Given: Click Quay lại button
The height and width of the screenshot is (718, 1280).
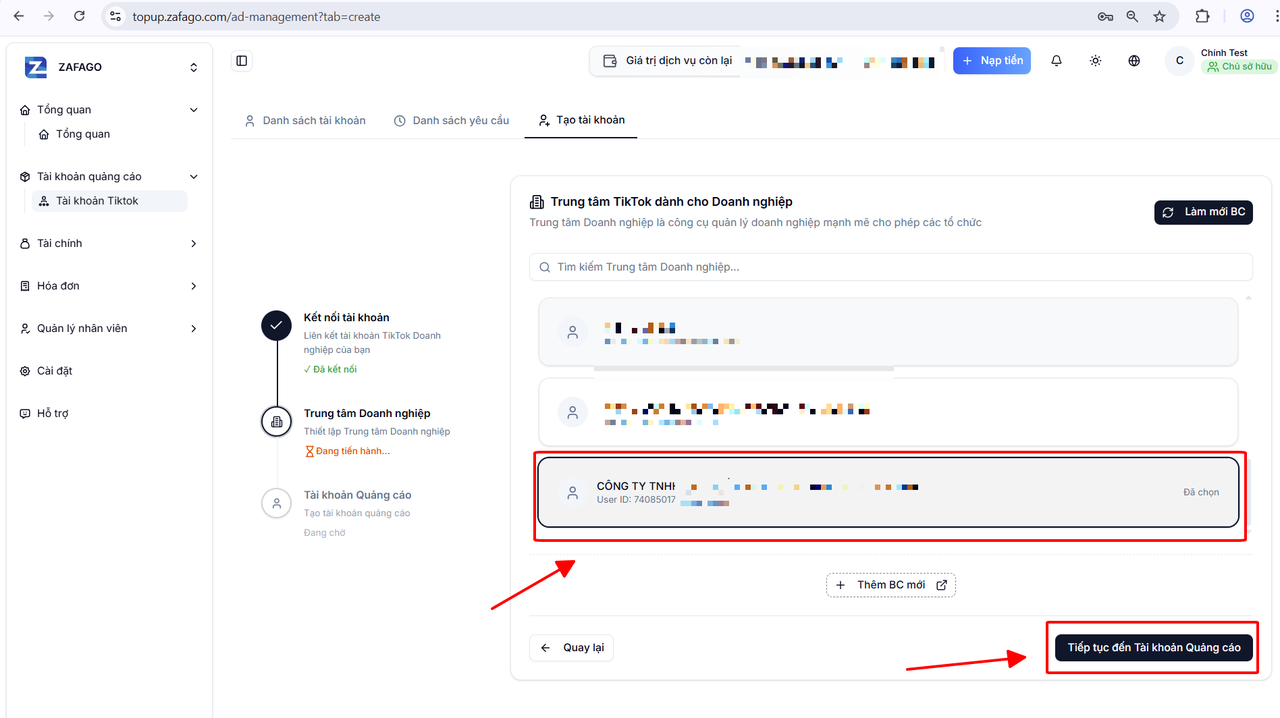Looking at the screenshot, I should tap(572, 648).
